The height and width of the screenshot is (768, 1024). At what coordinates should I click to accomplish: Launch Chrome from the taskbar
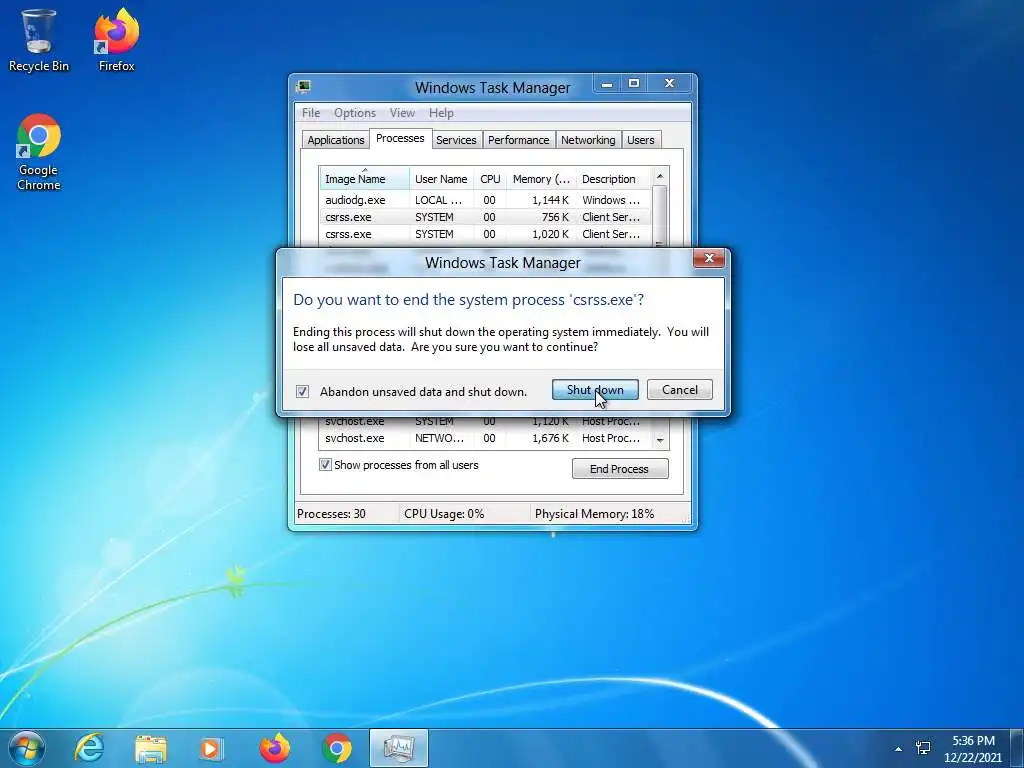[337, 748]
